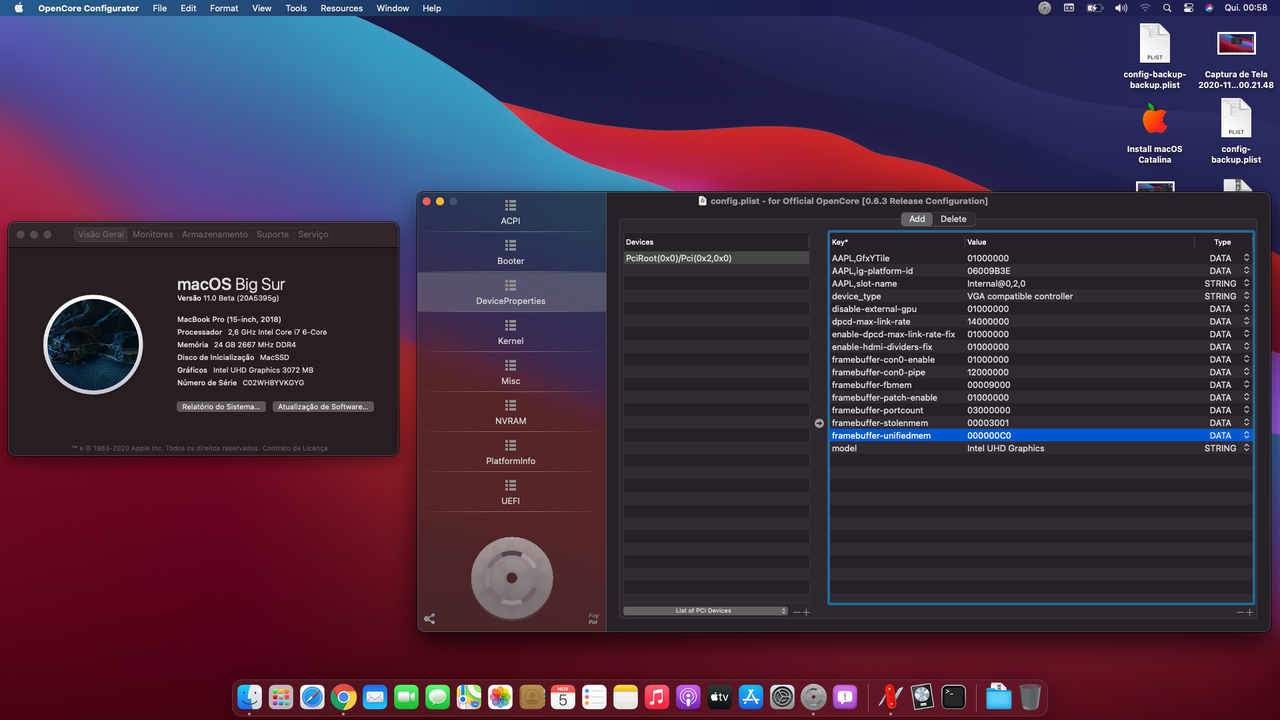Select the AAPL,ig-platform-id key cell
The image size is (1280, 720).
pos(872,271)
